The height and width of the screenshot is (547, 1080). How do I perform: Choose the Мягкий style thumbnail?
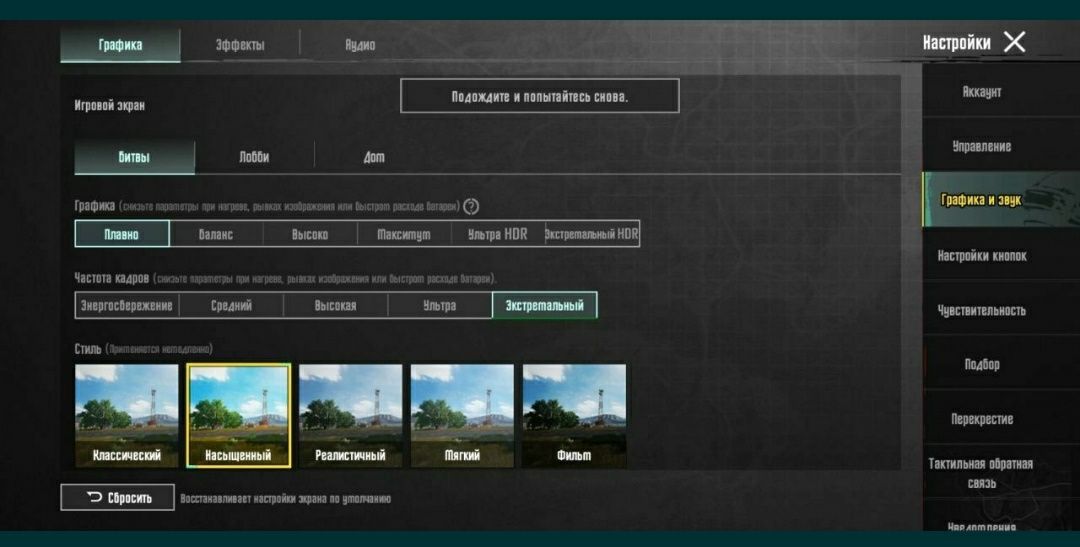[462, 416]
